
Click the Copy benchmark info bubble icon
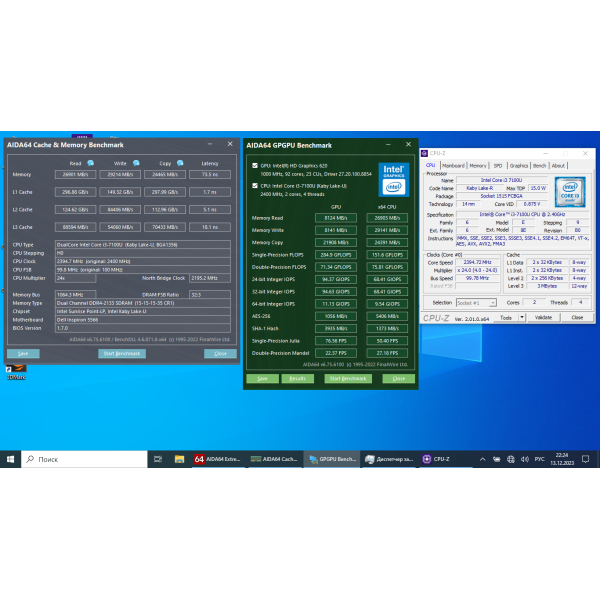pos(180,163)
